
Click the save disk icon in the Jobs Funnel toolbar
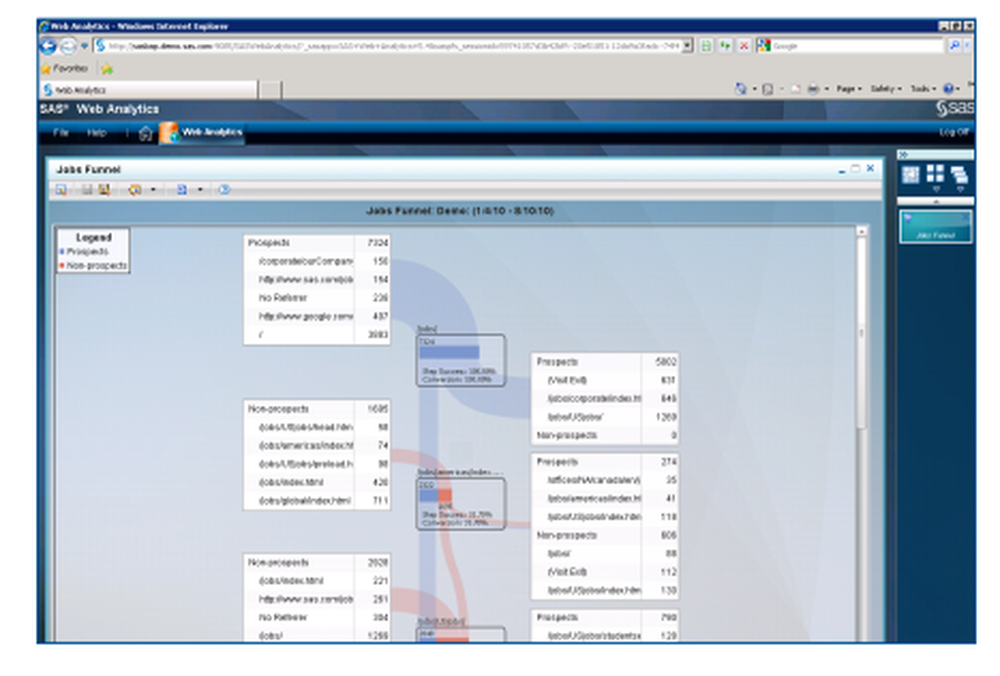tap(87, 189)
